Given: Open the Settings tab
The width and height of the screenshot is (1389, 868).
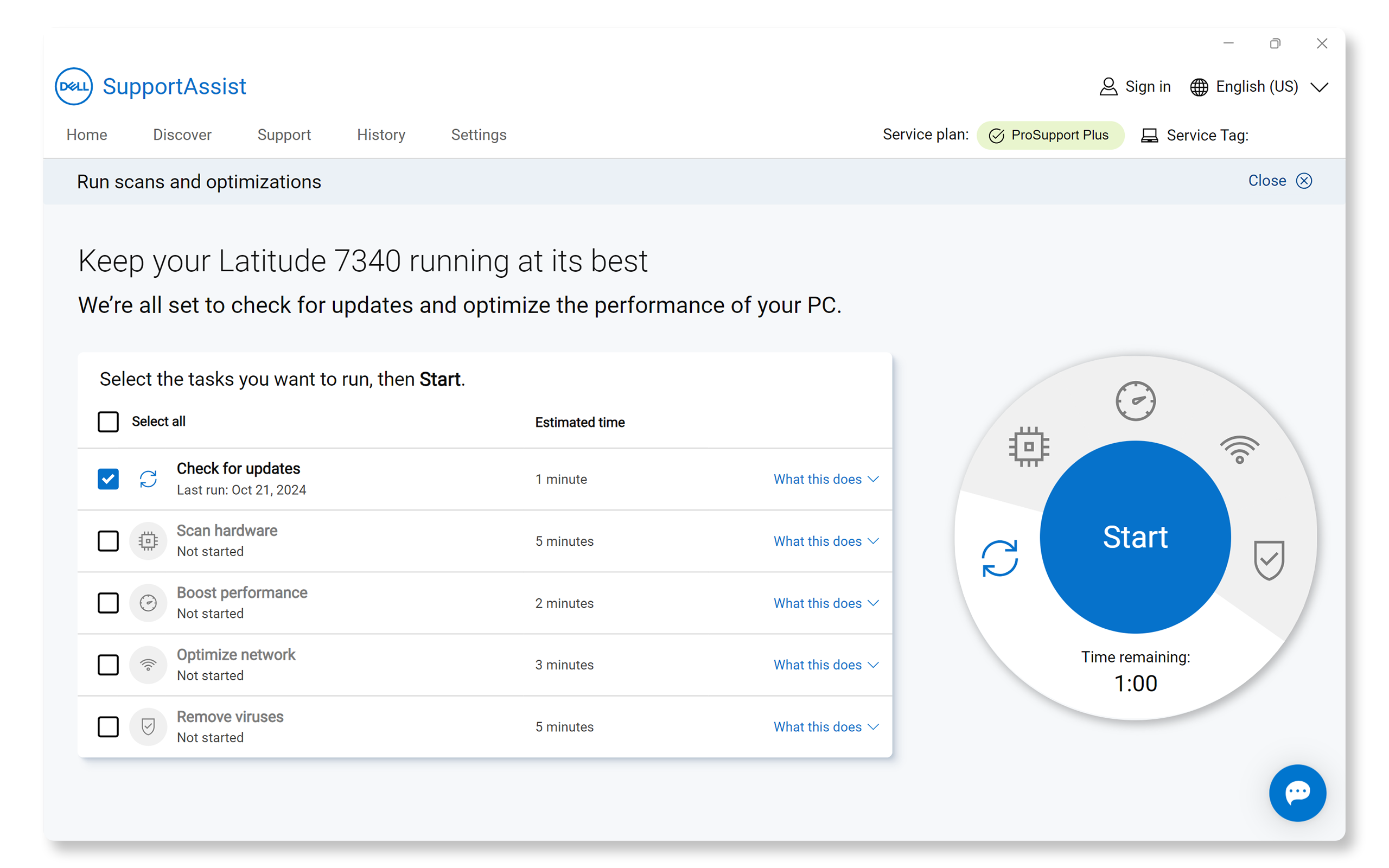Looking at the screenshot, I should (479, 135).
